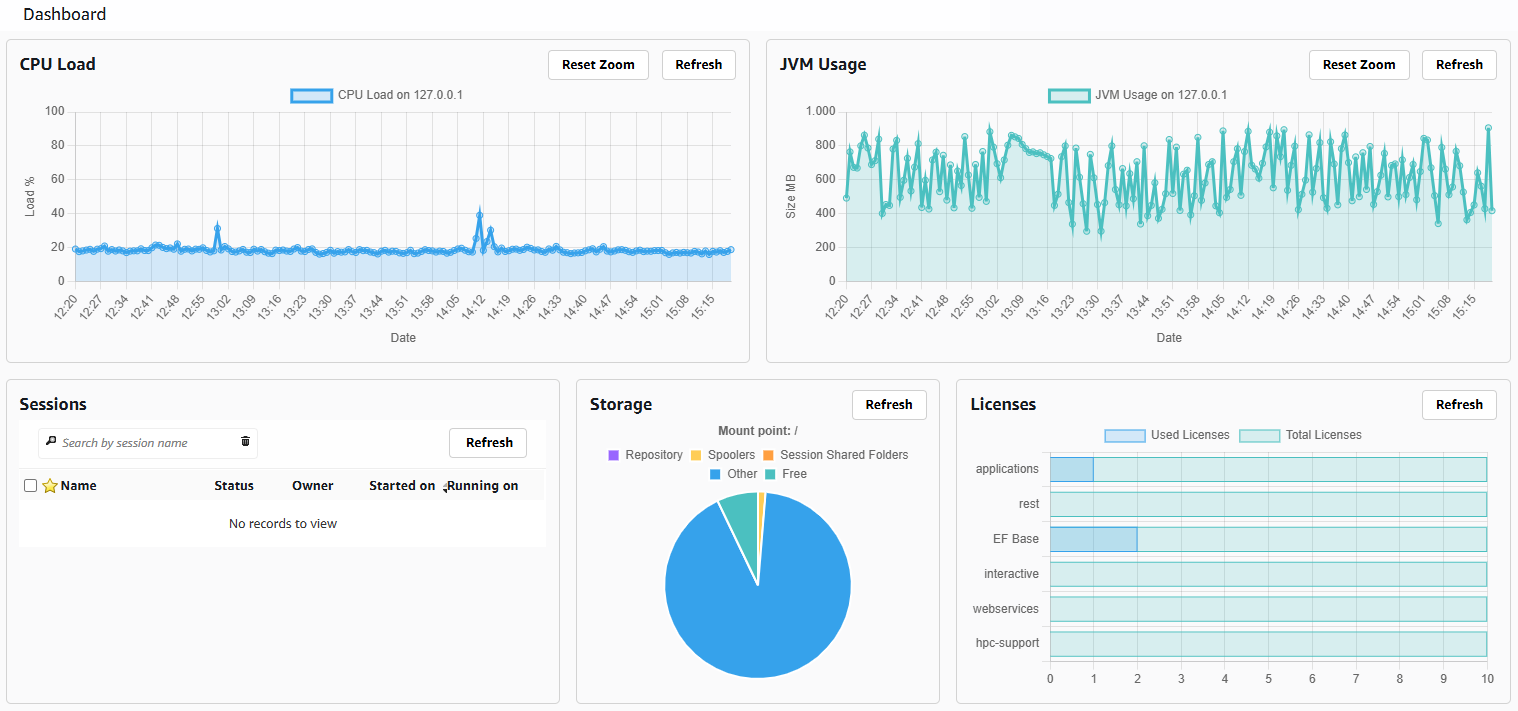Click the star icon in Sessions header

tap(49, 486)
